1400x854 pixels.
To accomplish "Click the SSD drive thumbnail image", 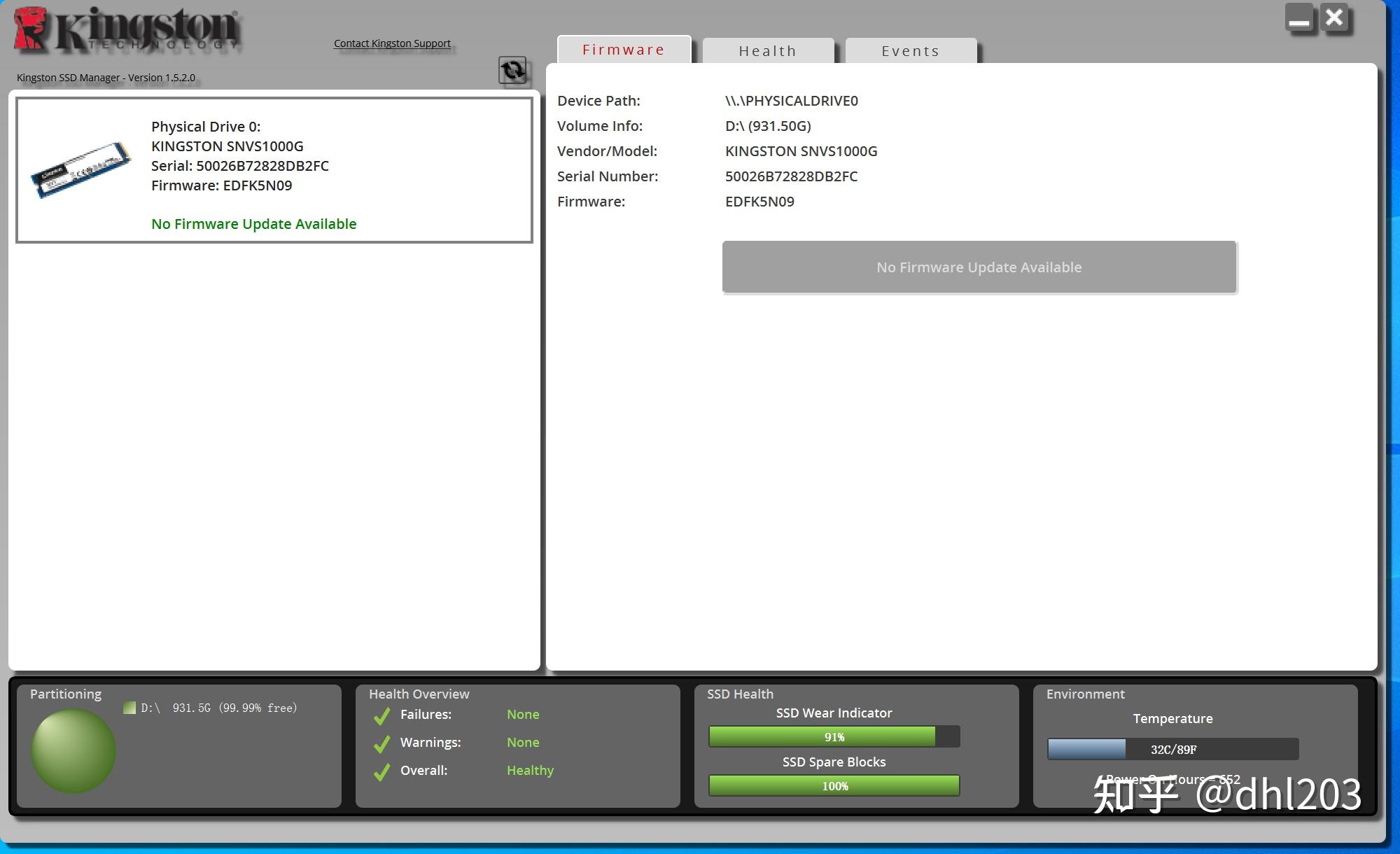I will (x=81, y=169).
